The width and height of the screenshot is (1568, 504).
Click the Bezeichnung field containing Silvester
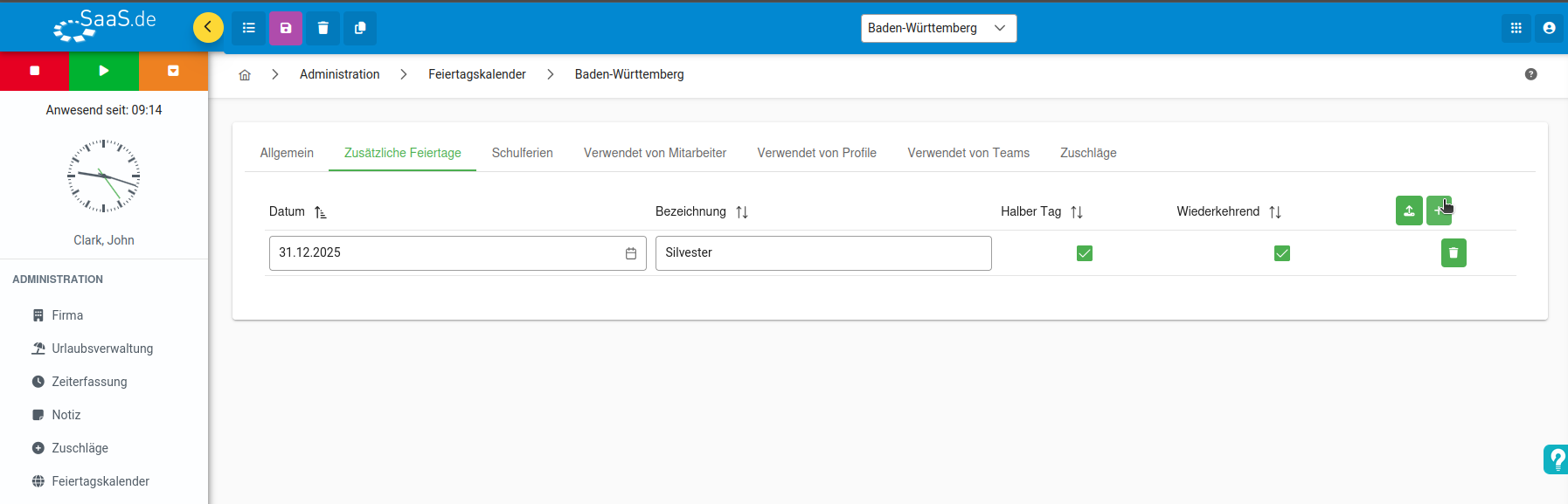click(x=822, y=253)
